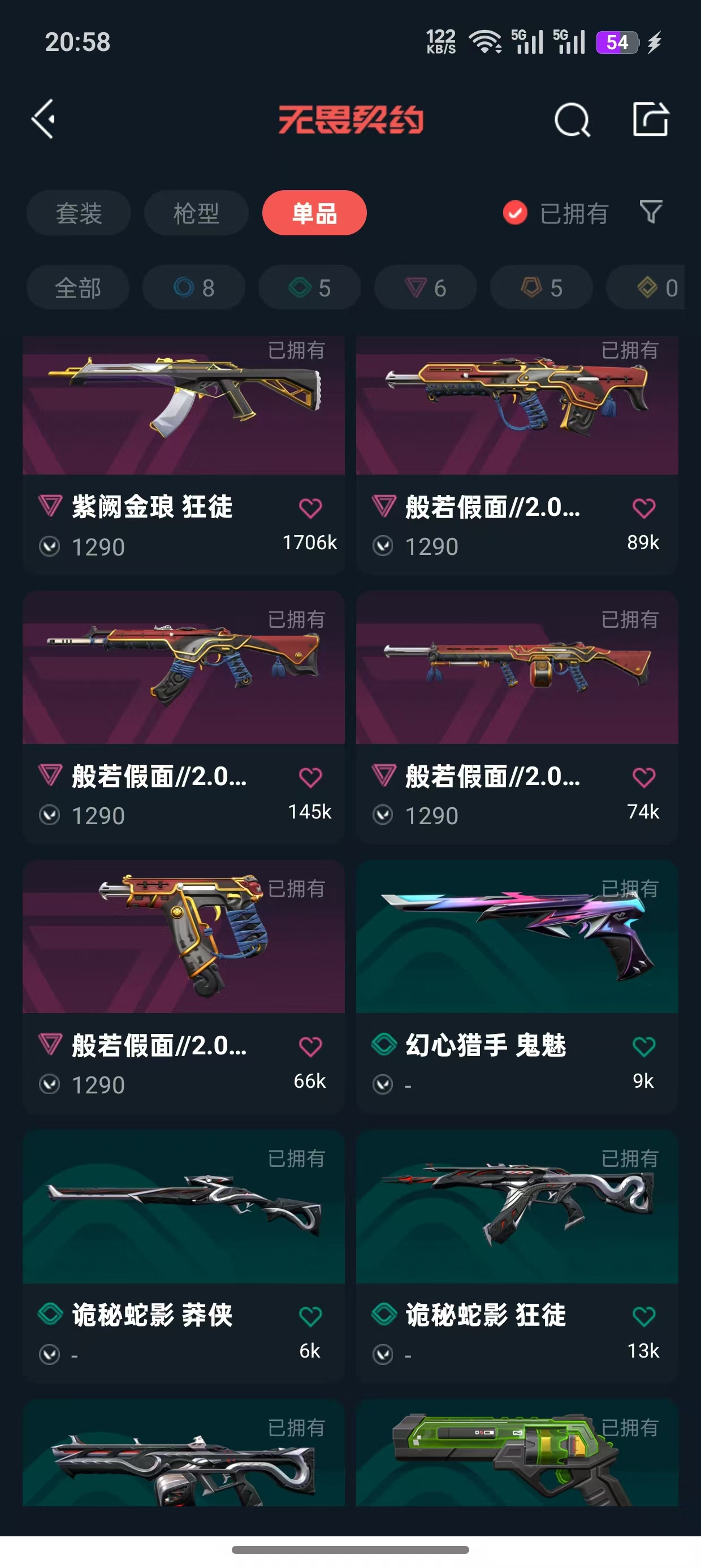Open the 紫阙金琅 狂徒 rifle thumbnail
The width and height of the screenshot is (701, 1568).
pyautogui.click(x=184, y=405)
